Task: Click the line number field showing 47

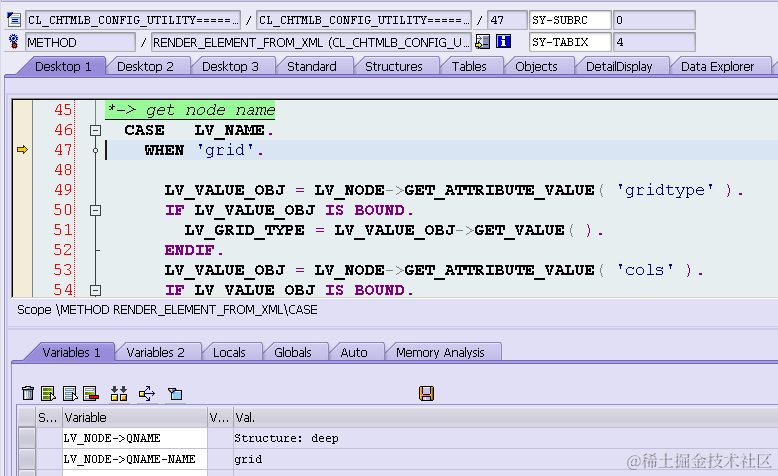Action: [x=507, y=20]
